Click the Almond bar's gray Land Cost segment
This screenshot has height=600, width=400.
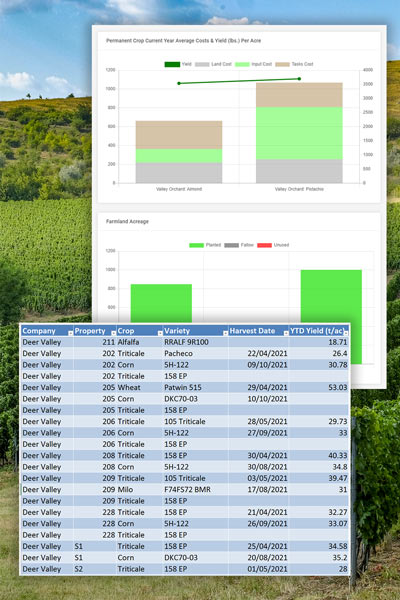tap(179, 173)
